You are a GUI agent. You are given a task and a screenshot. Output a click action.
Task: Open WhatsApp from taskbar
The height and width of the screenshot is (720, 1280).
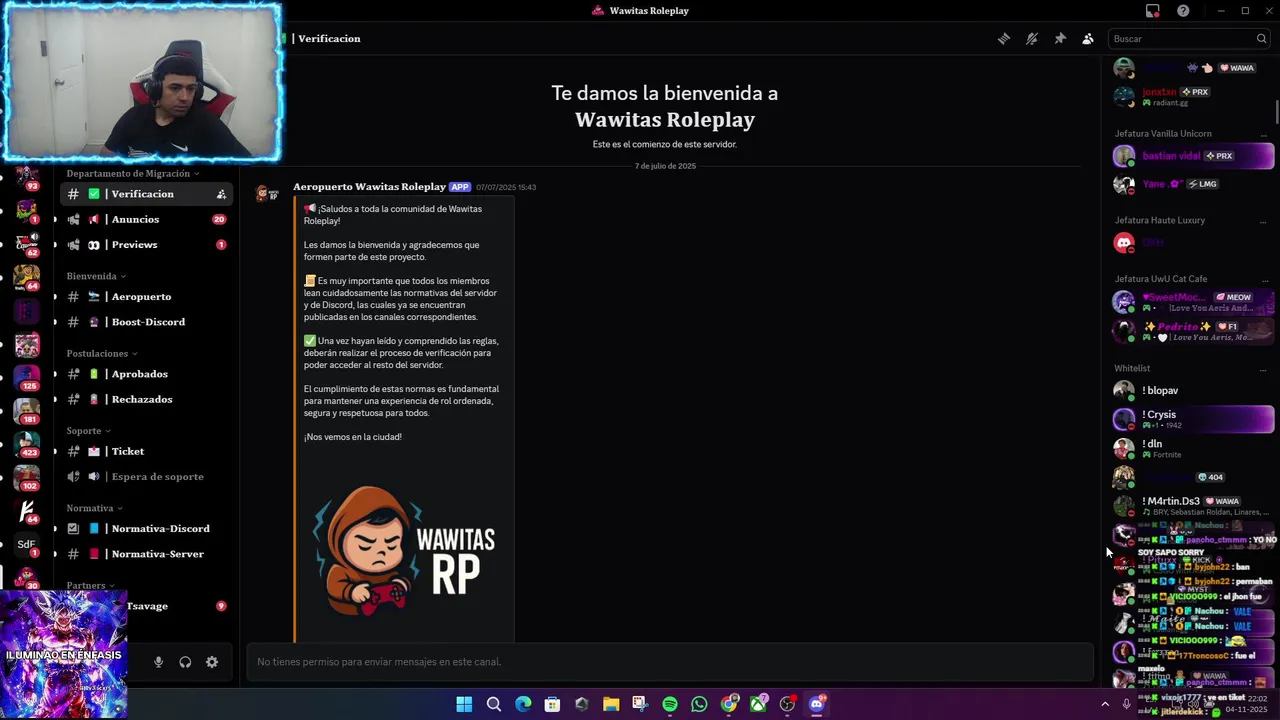[x=699, y=705]
